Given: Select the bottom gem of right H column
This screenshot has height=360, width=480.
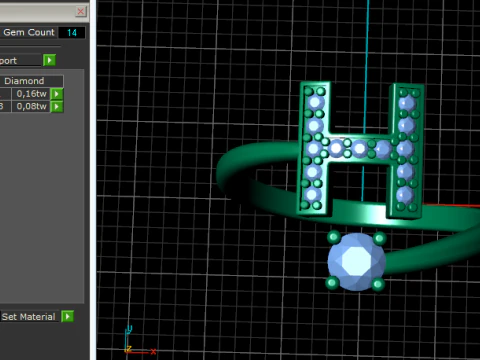Looking at the screenshot, I should click(x=404, y=194).
